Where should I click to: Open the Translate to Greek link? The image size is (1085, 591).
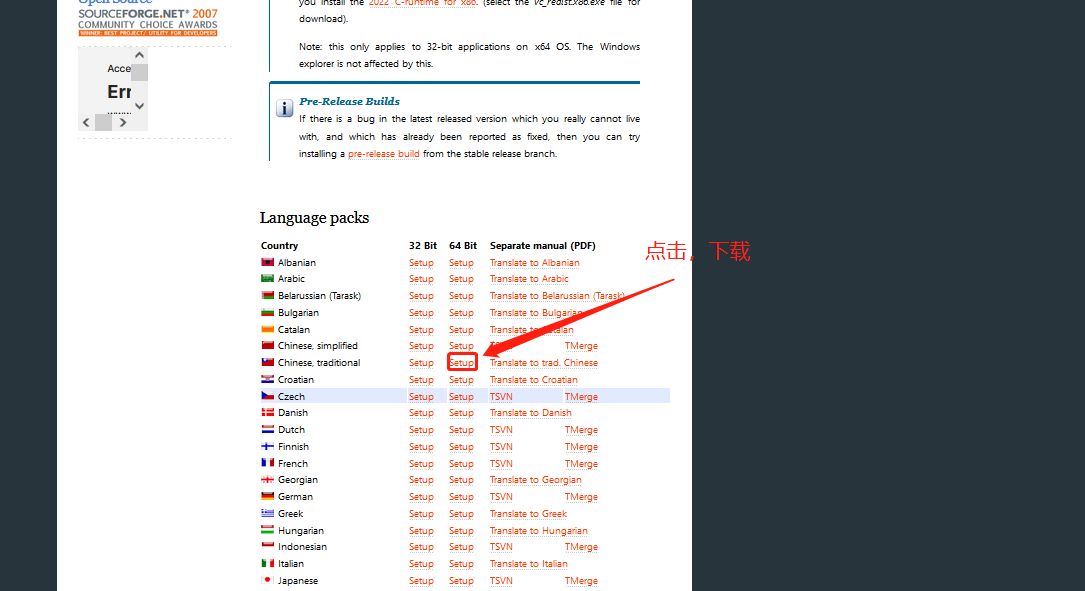tap(529, 514)
